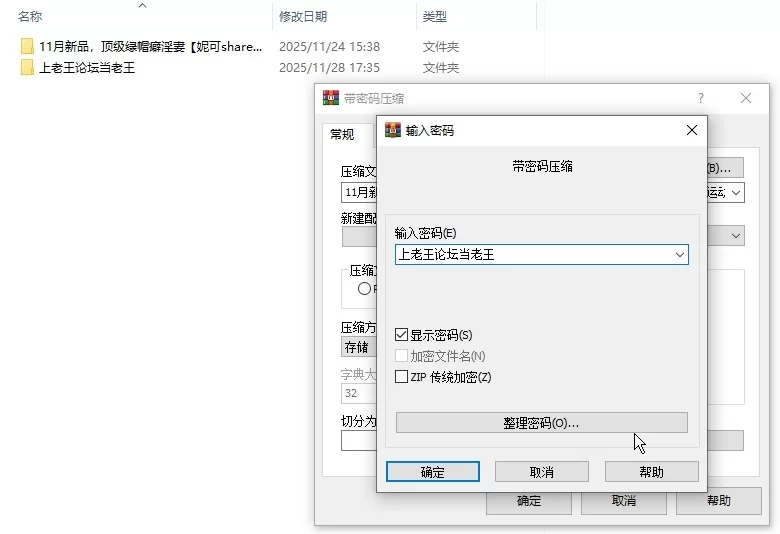Close the 带密码压缩 background window
Viewport: 780px width, 534px height.
(746, 98)
